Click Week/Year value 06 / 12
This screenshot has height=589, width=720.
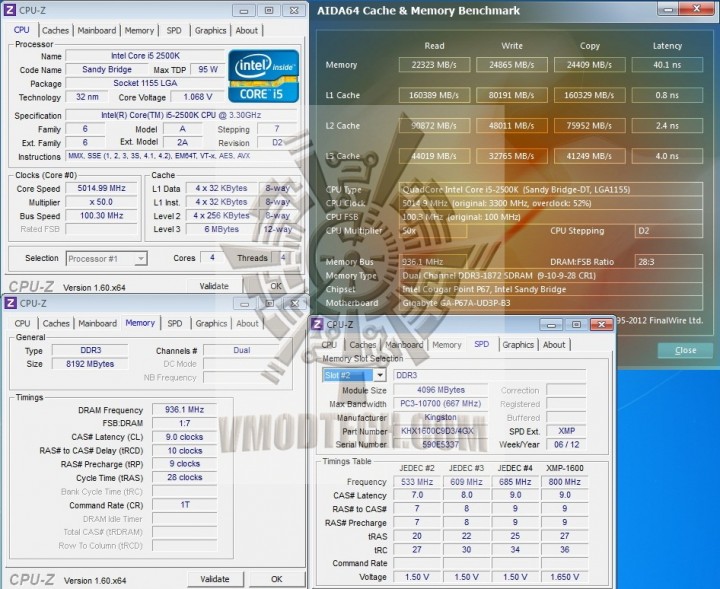(567, 444)
